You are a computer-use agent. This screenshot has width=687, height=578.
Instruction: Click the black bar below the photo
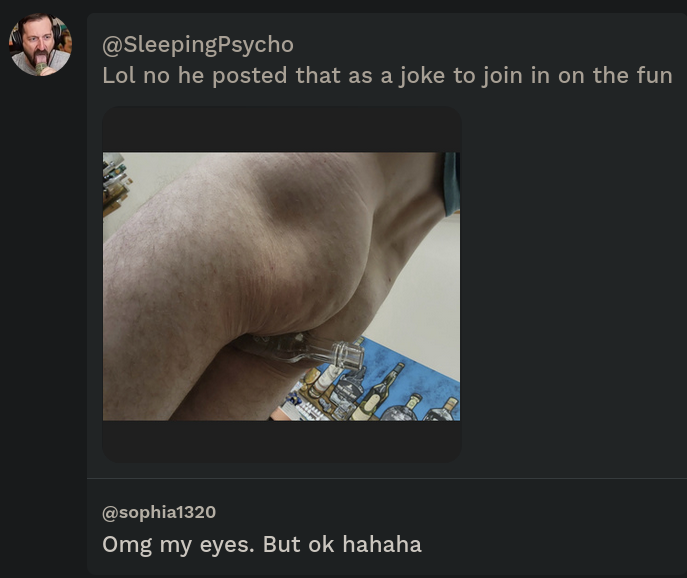pyautogui.click(x=281, y=441)
